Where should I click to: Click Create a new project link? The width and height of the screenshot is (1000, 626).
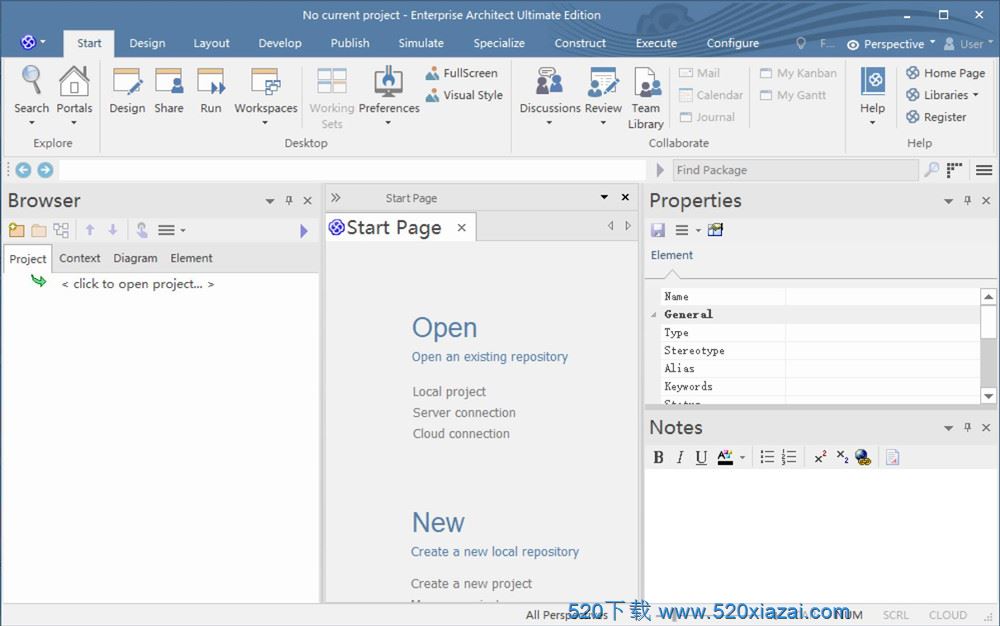(x=471, y=583)
